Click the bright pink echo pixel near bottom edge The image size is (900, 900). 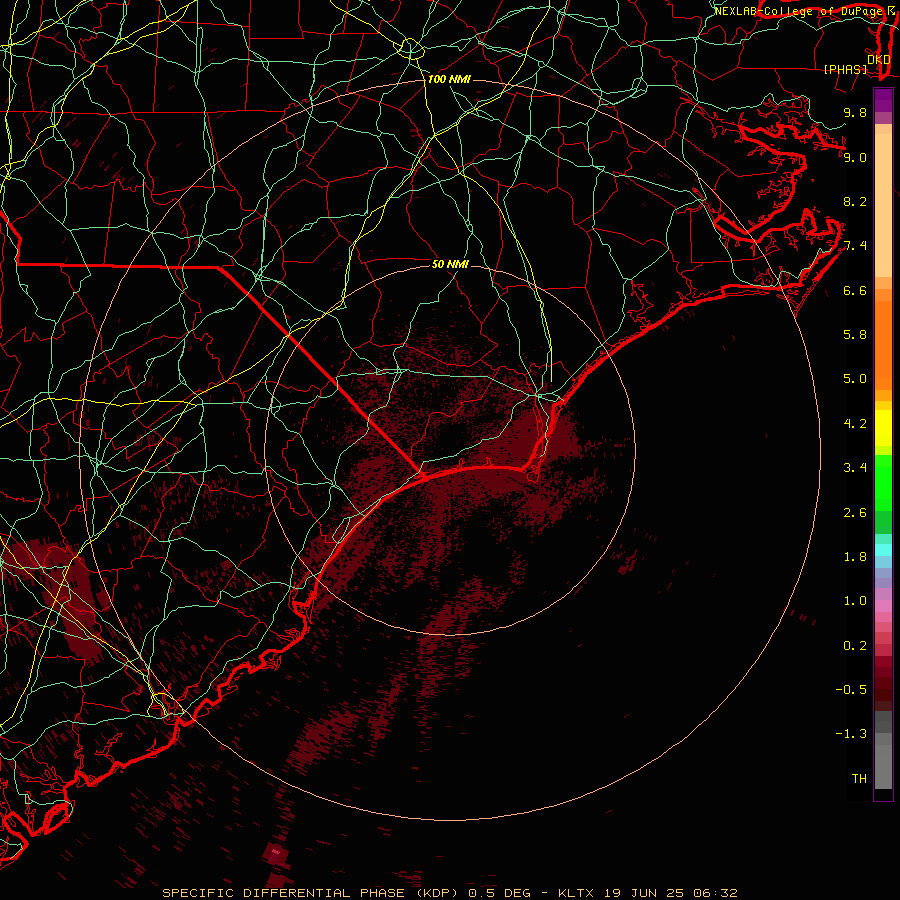[x=276, y=852]
